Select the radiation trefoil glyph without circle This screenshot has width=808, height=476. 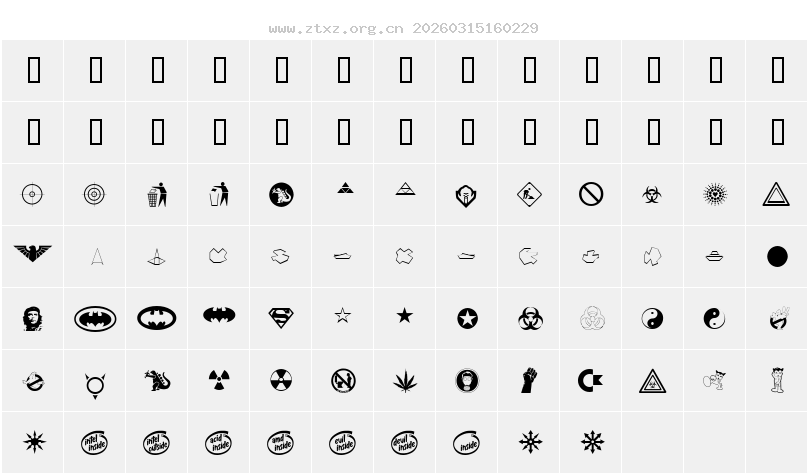click(219, 380)
